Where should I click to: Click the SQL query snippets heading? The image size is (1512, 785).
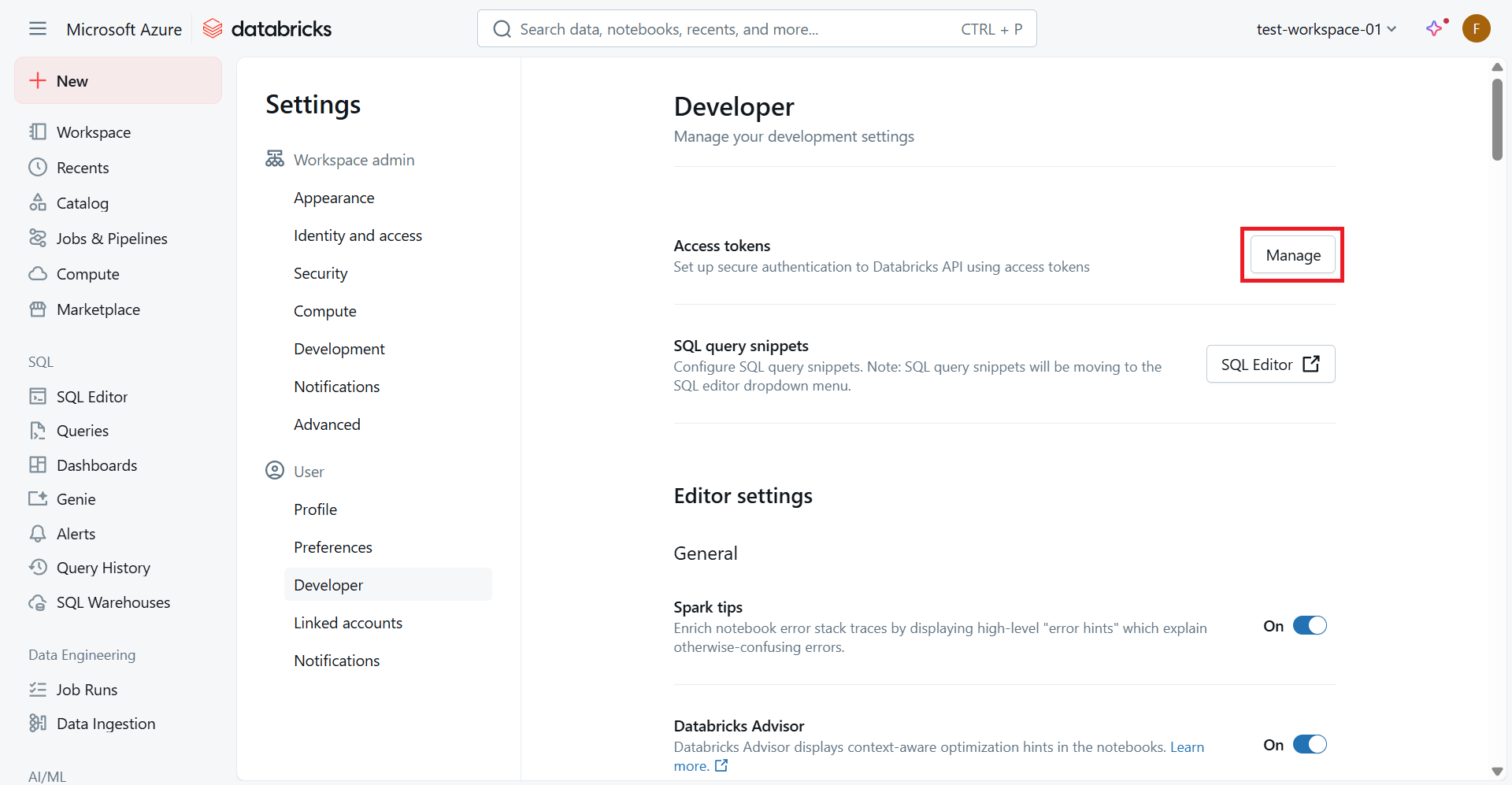tap(740, 346)
